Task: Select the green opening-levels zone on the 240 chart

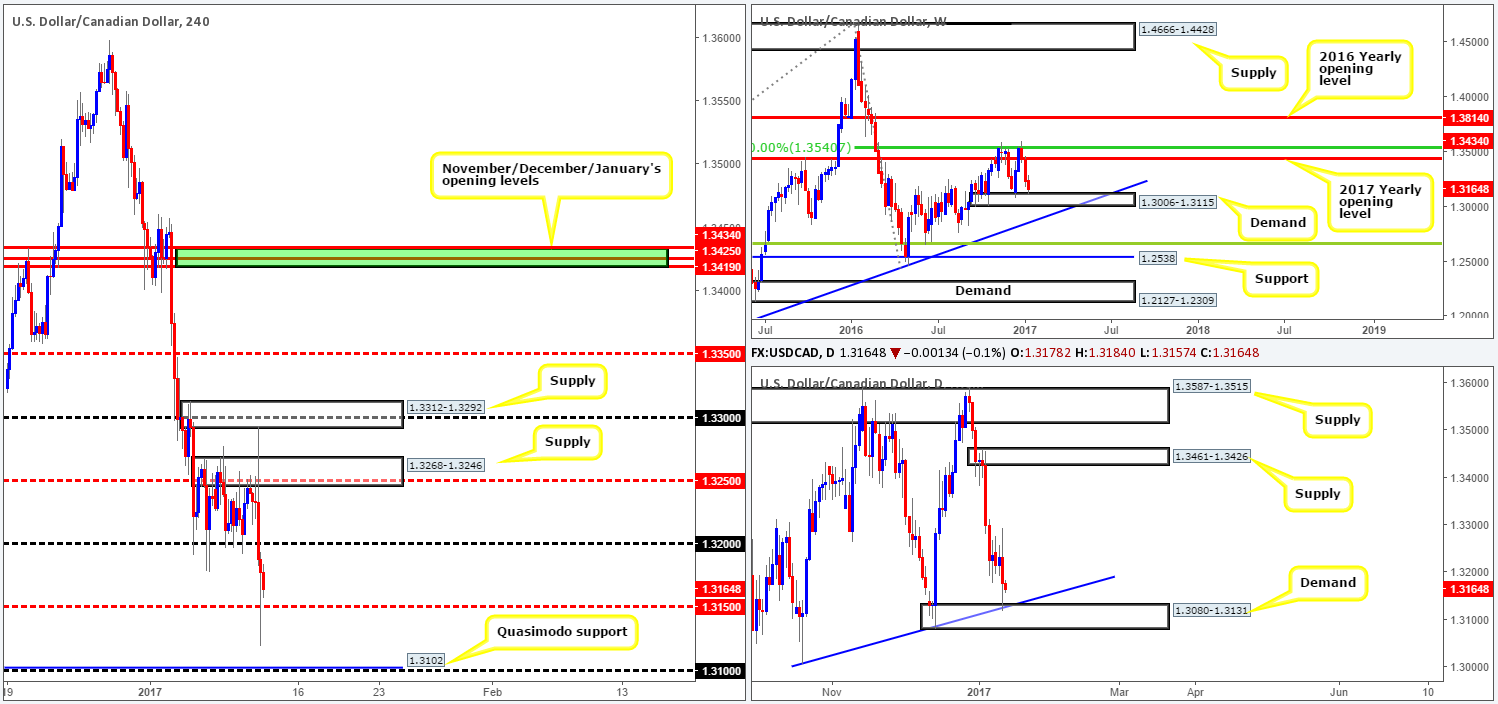Action: click(421, 258)
